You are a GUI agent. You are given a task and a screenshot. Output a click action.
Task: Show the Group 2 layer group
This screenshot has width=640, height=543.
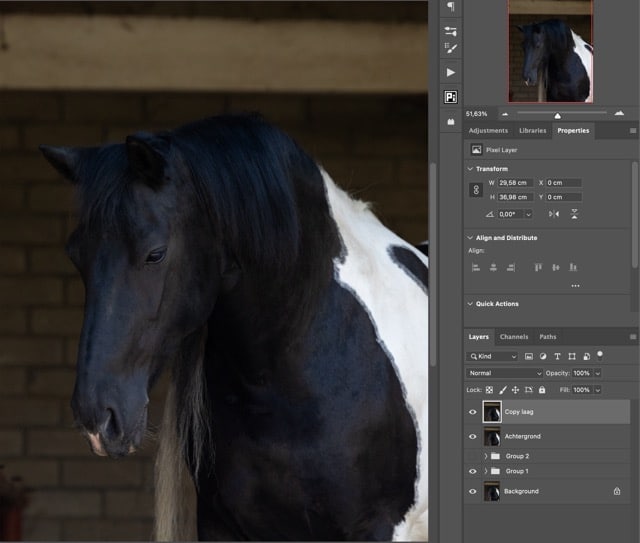473,456
